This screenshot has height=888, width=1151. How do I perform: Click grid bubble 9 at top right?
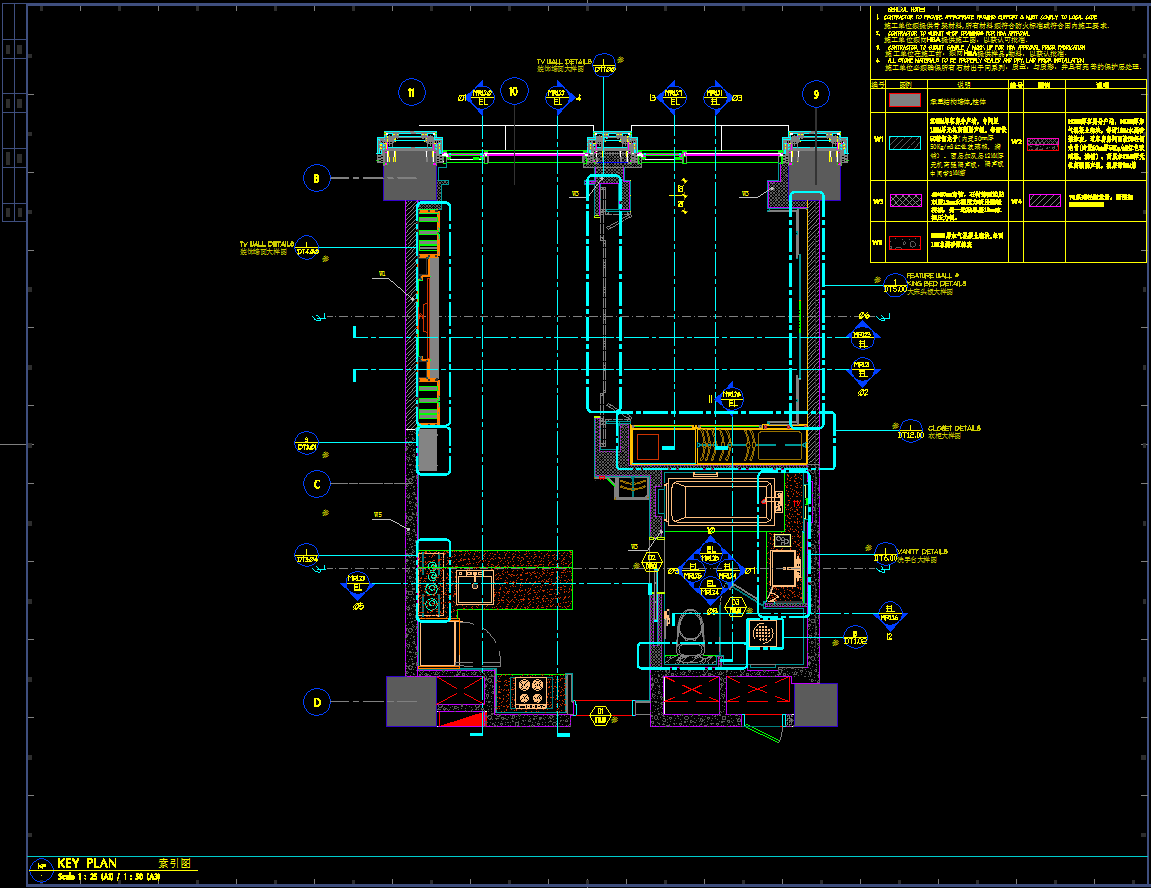(x=816, y=94)
